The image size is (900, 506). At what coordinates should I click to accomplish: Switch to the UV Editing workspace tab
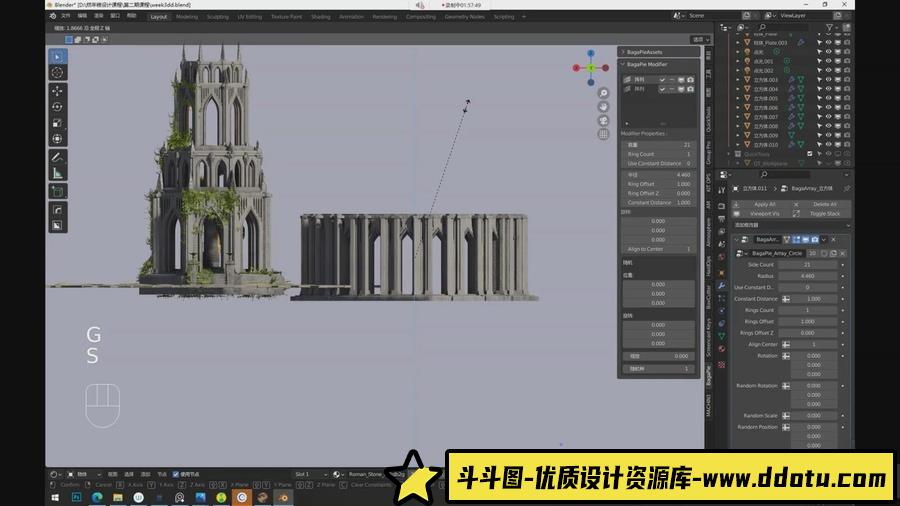(250, 17)
